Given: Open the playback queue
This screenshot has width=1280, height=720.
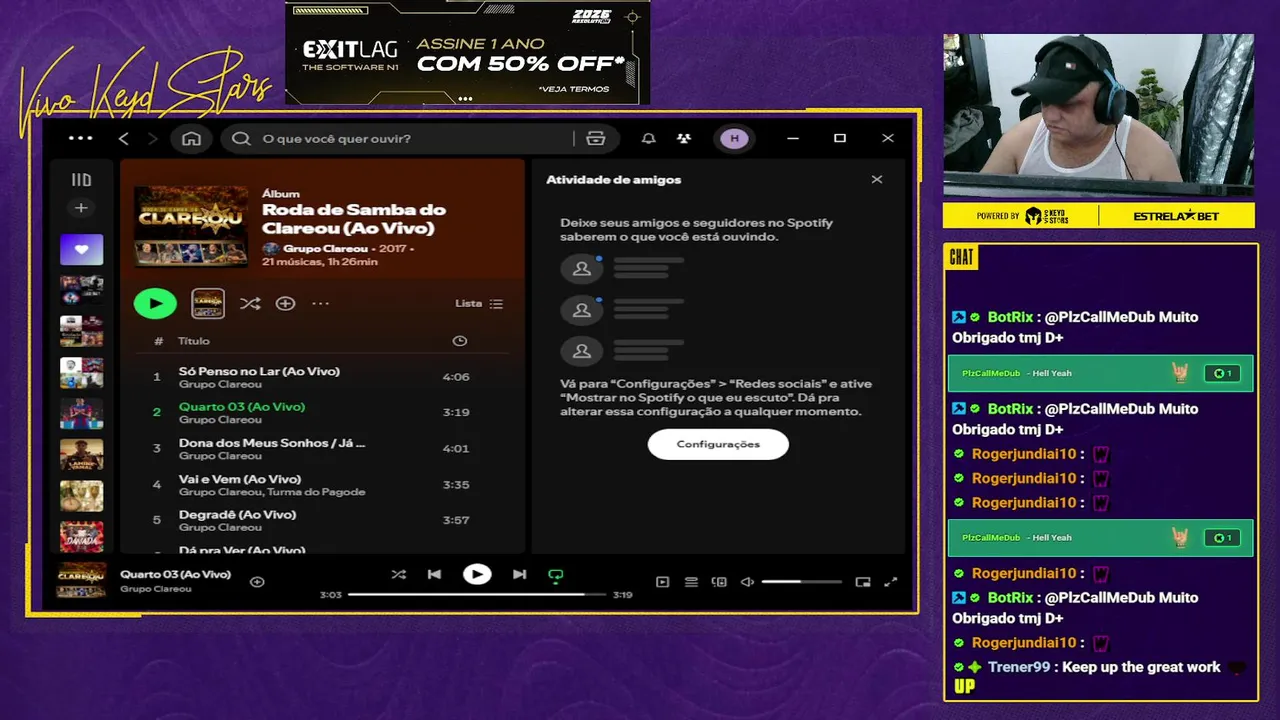Looking at the screenshot, I should 691,582.
